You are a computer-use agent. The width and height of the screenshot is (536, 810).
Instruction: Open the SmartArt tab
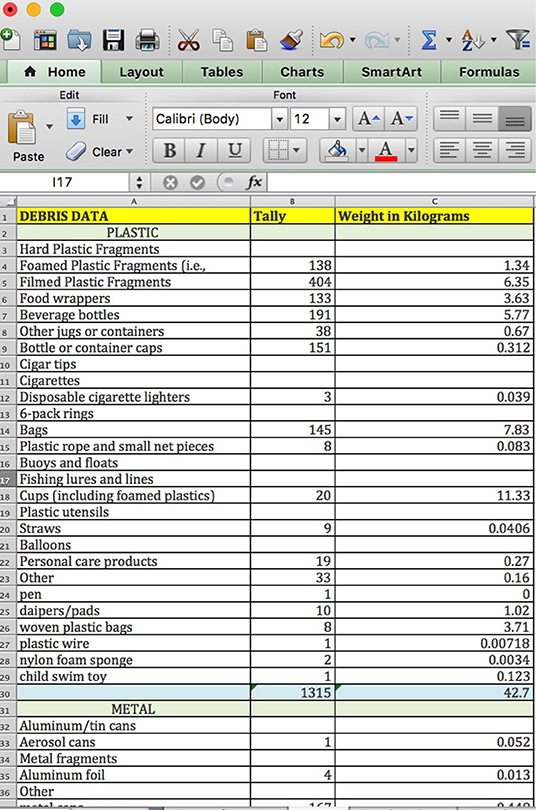tap(391, 72)
